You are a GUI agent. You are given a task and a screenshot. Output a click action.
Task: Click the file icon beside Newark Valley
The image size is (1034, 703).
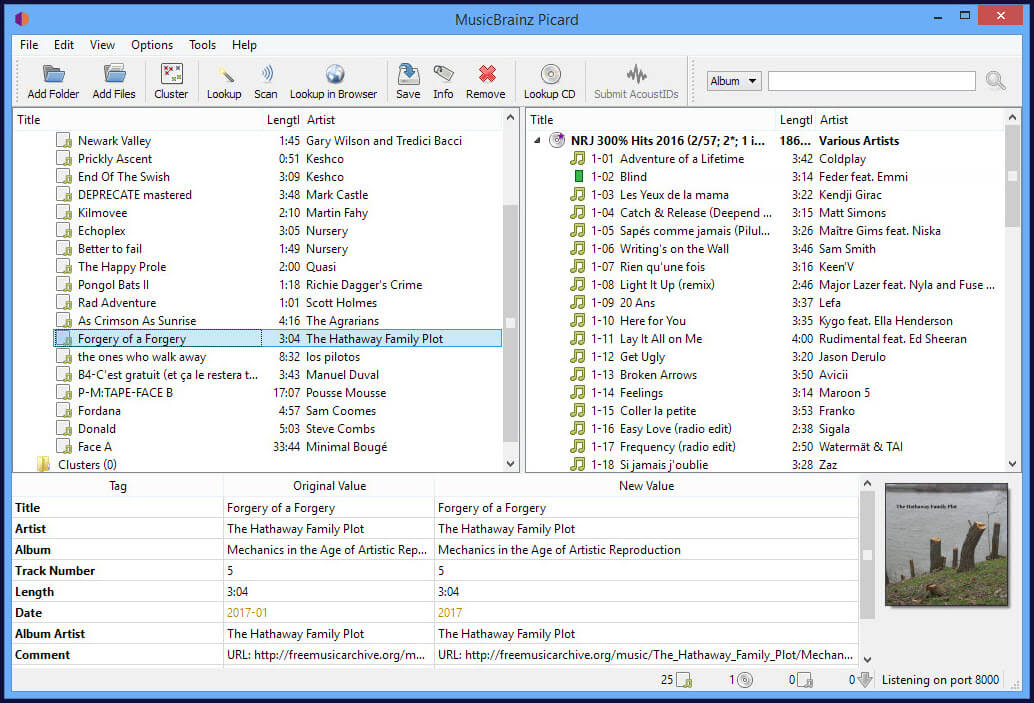coord(64,140)
